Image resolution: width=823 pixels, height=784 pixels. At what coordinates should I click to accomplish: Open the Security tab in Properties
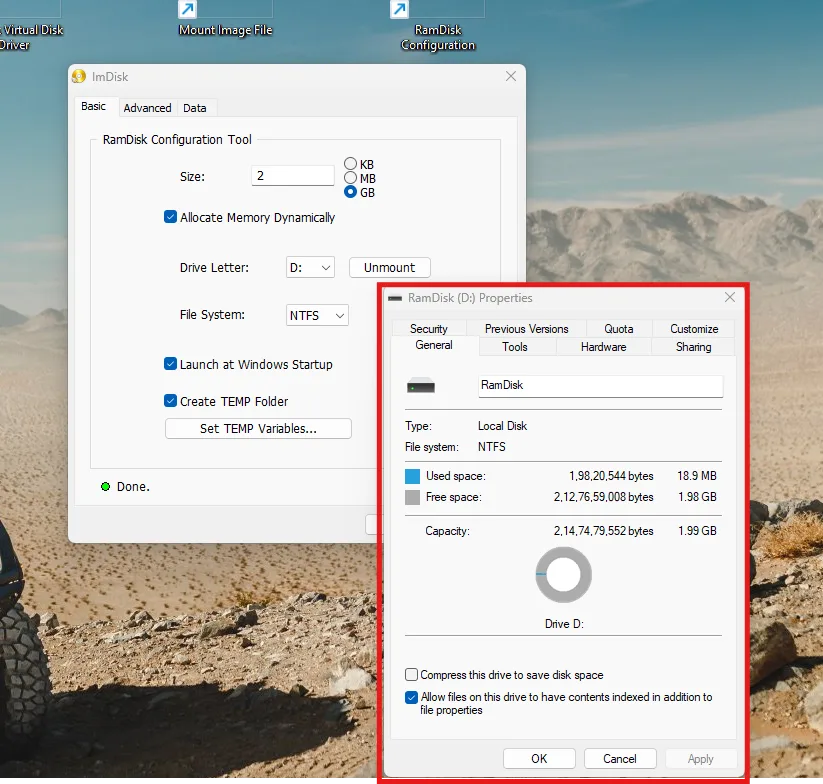coord(429,329)
